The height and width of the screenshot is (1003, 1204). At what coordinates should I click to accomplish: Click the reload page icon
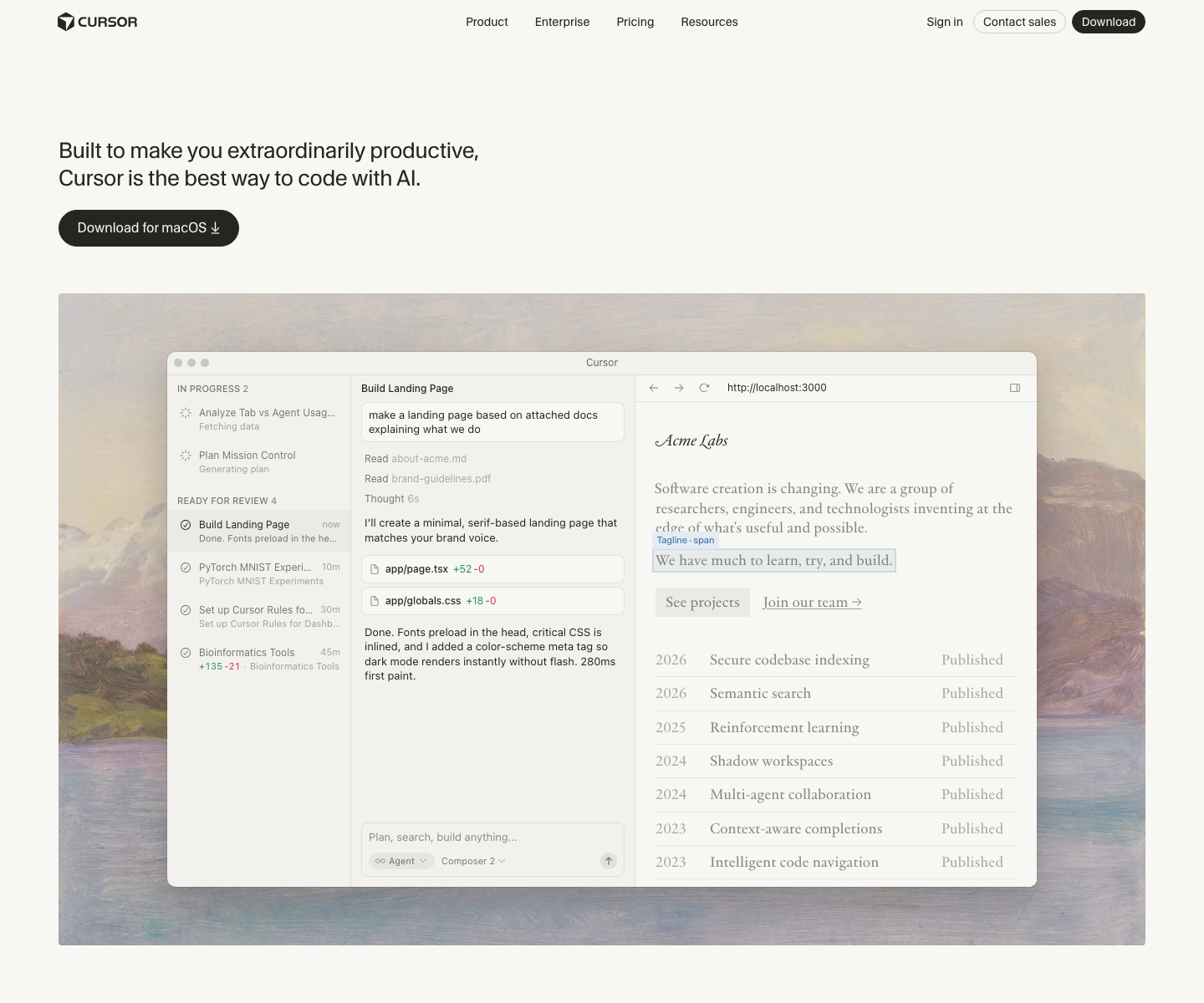(x=704, y=388)
